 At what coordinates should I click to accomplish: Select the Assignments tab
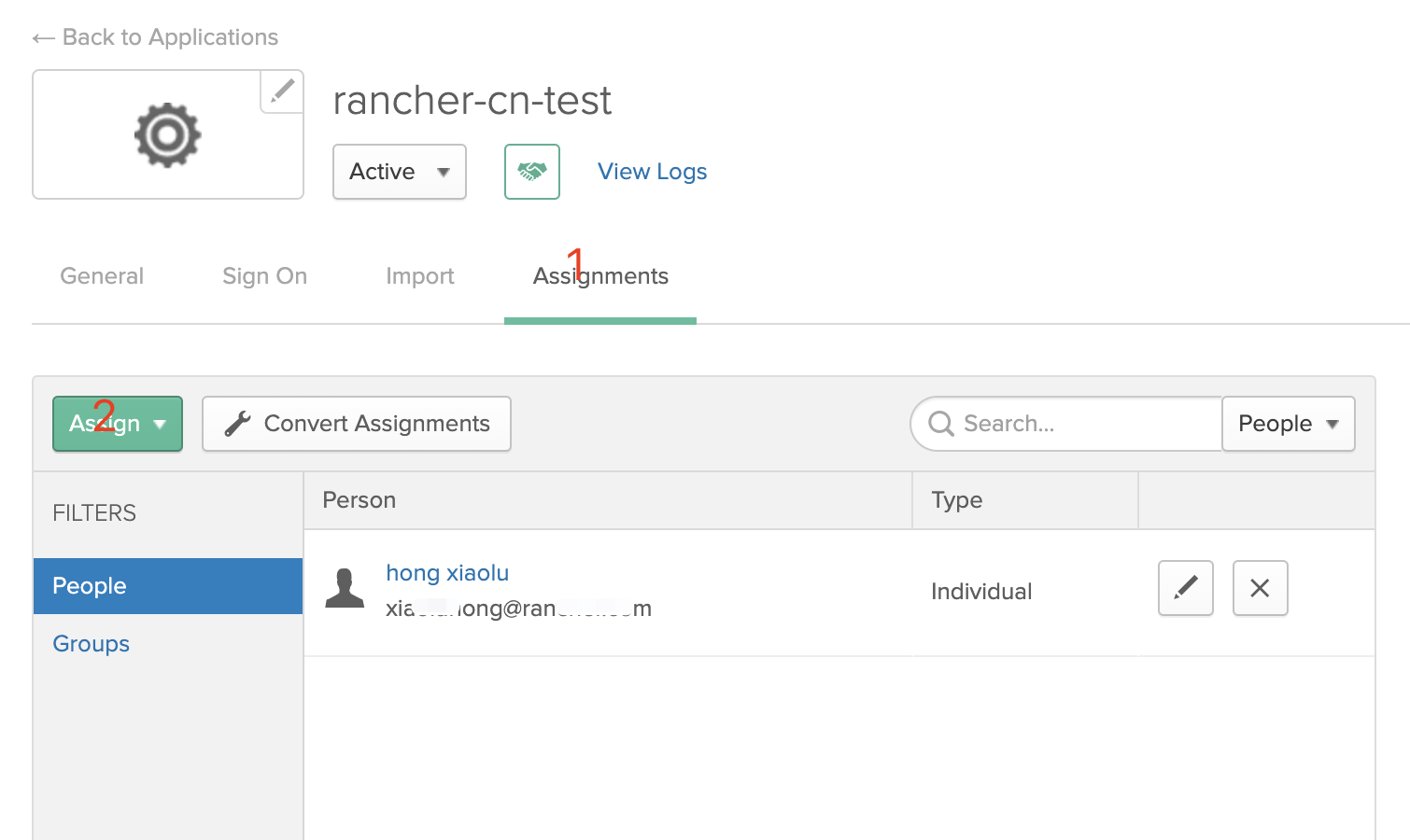[x=600, y=276]
